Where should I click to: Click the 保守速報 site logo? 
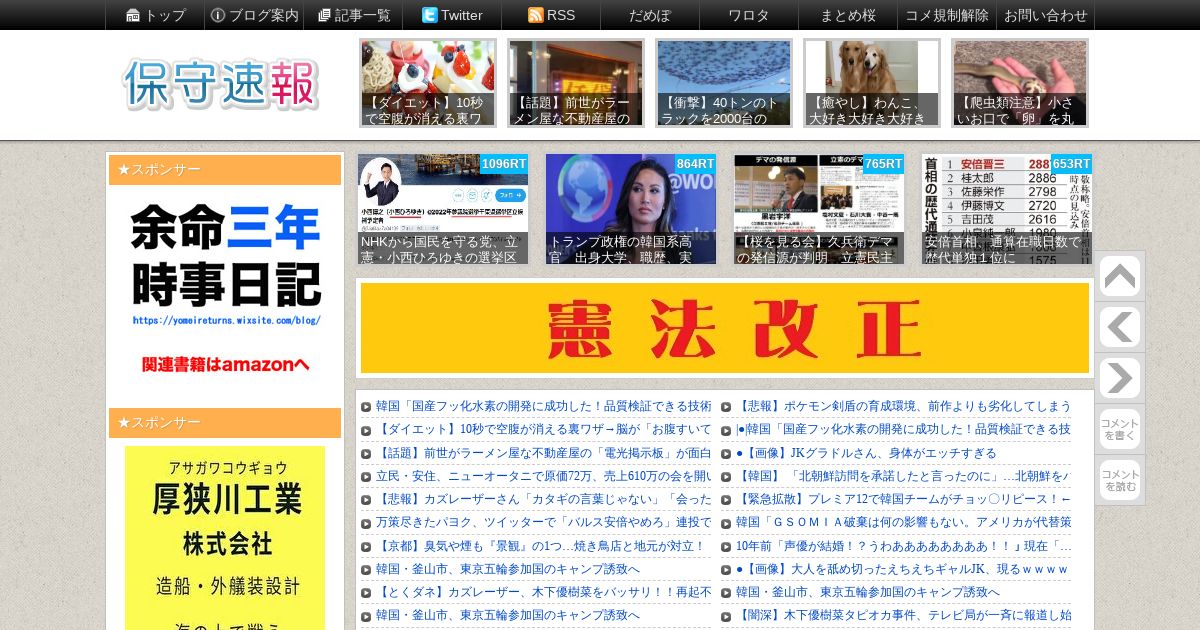tap(221, 84)
